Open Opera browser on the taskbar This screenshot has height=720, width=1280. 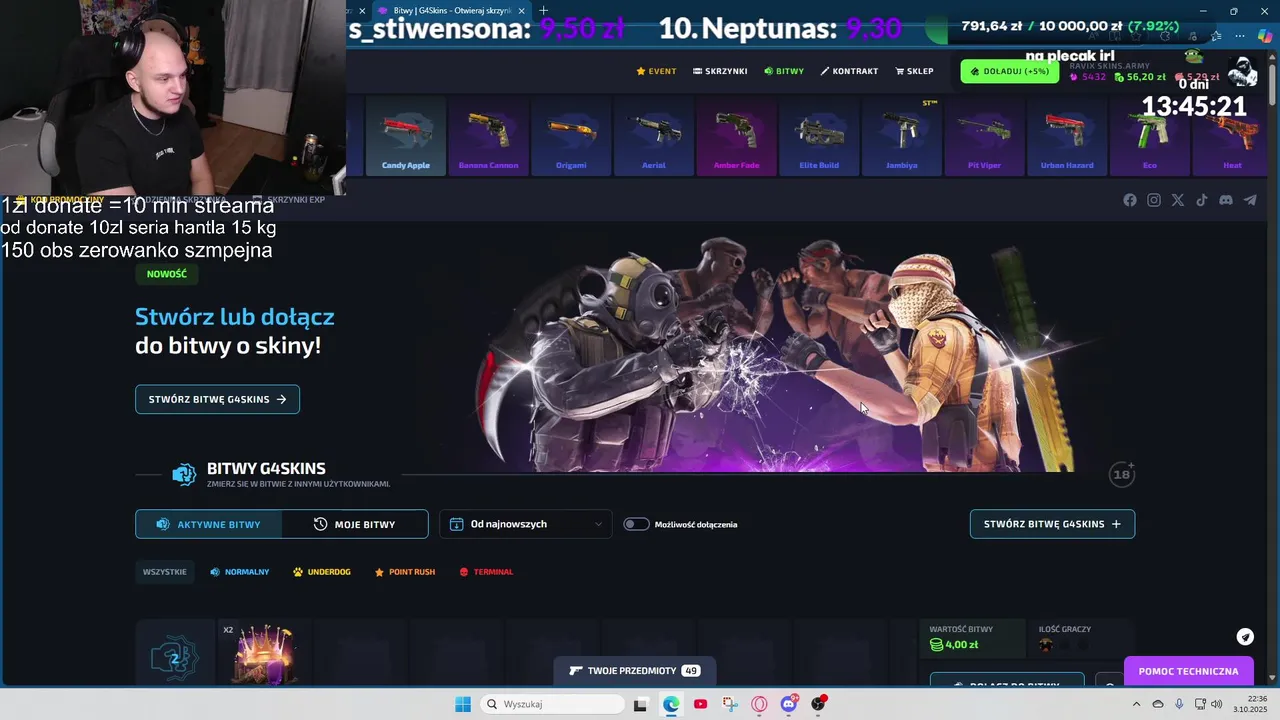coord(759,704)
